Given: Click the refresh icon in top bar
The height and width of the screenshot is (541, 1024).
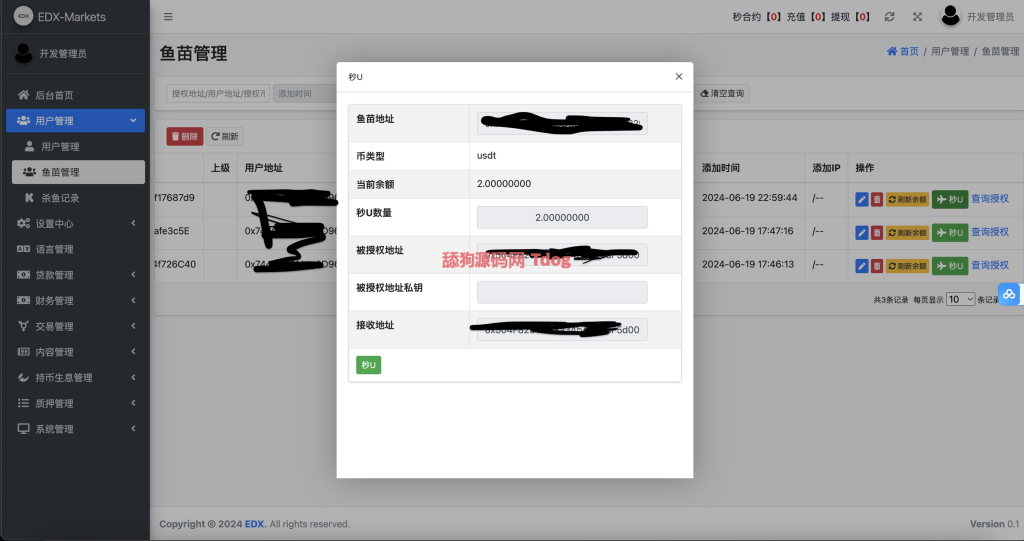Looking at the screenshot, I should pos(889,17).
